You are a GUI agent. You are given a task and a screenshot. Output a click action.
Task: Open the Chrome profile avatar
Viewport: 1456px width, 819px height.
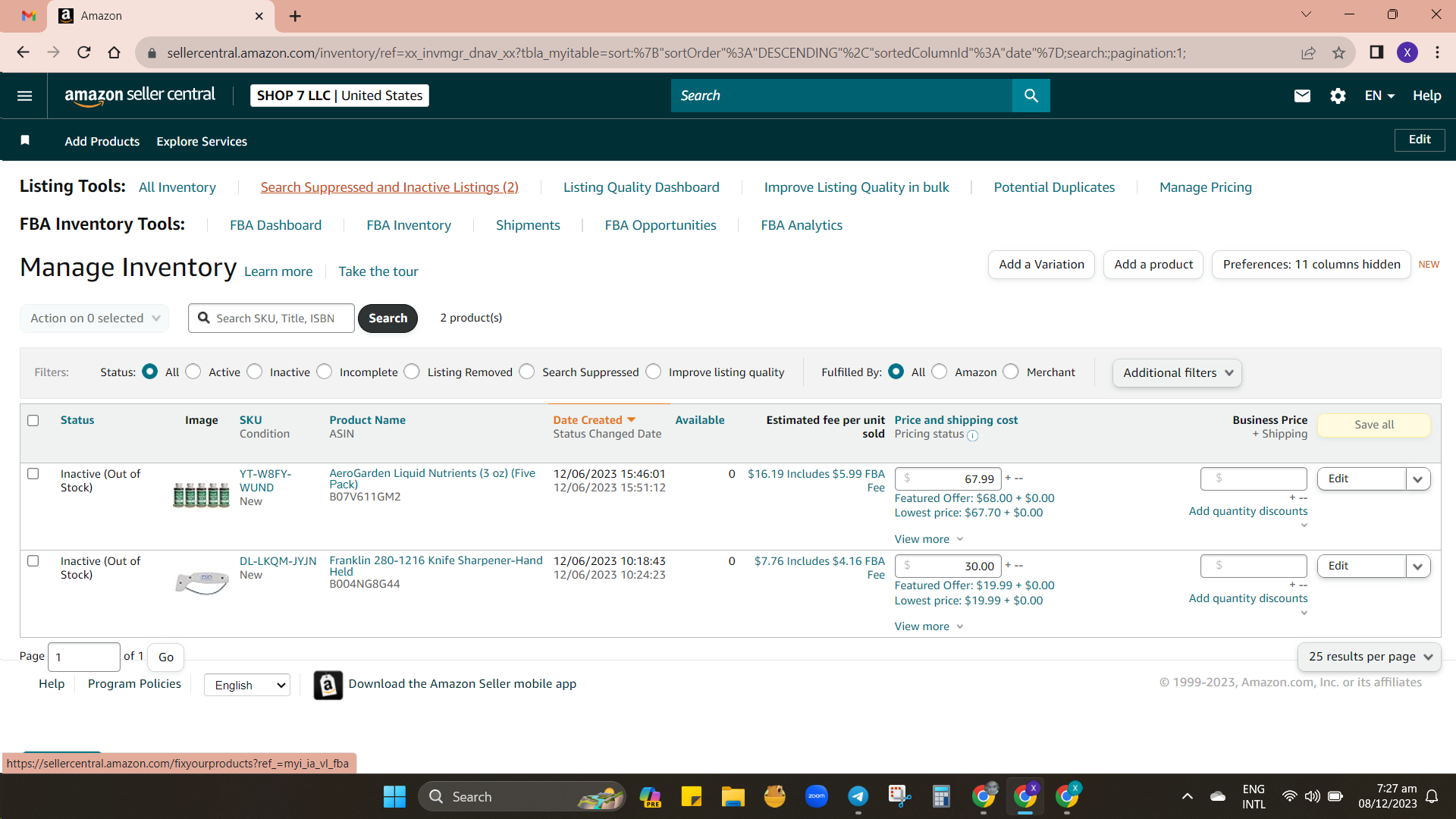tap(1407, 52)
